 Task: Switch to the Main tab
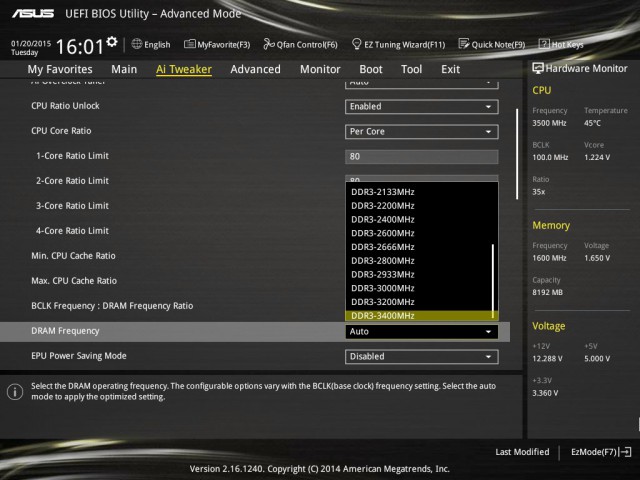pos(124,69)
